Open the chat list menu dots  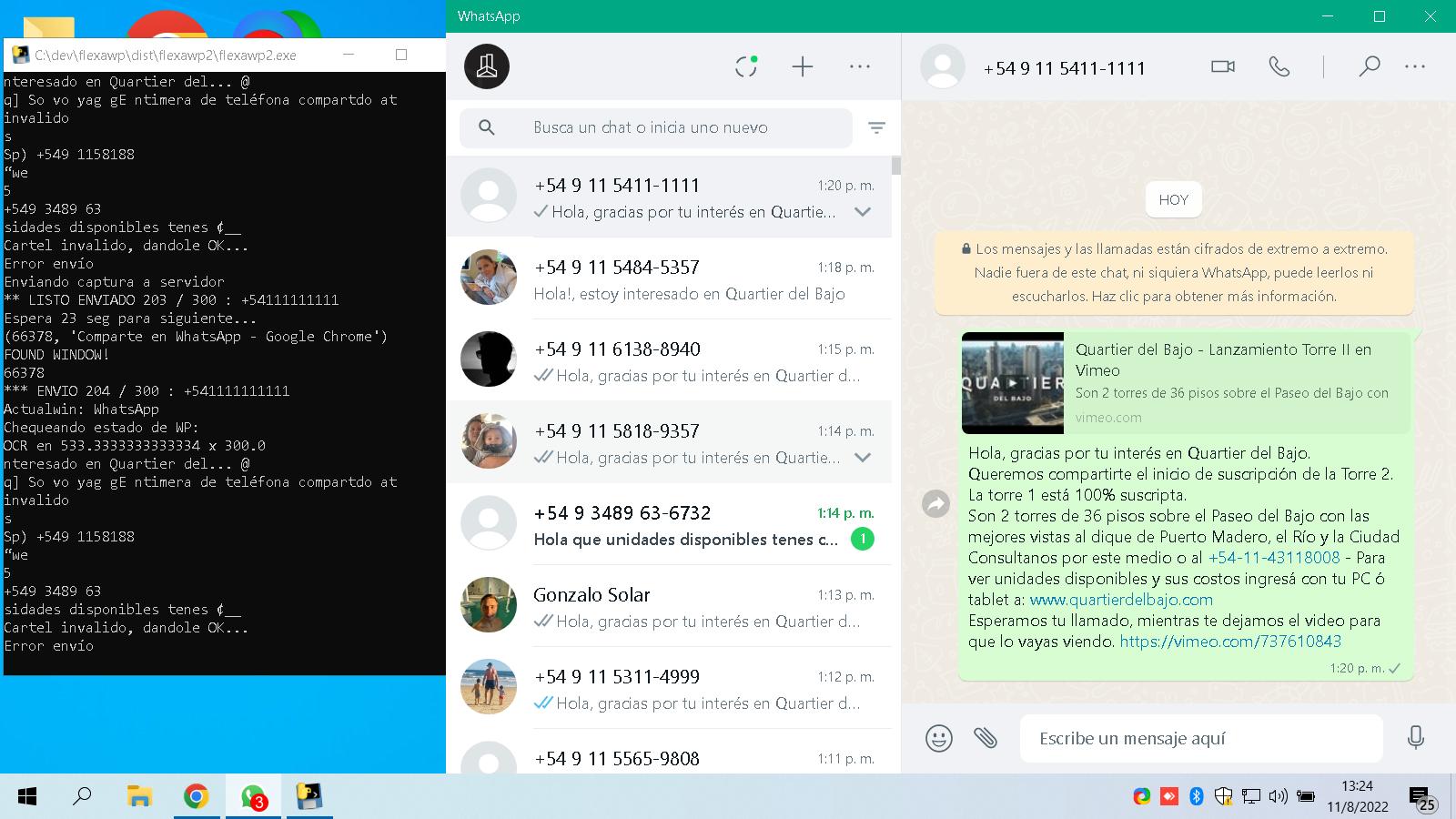pos(859,66)
